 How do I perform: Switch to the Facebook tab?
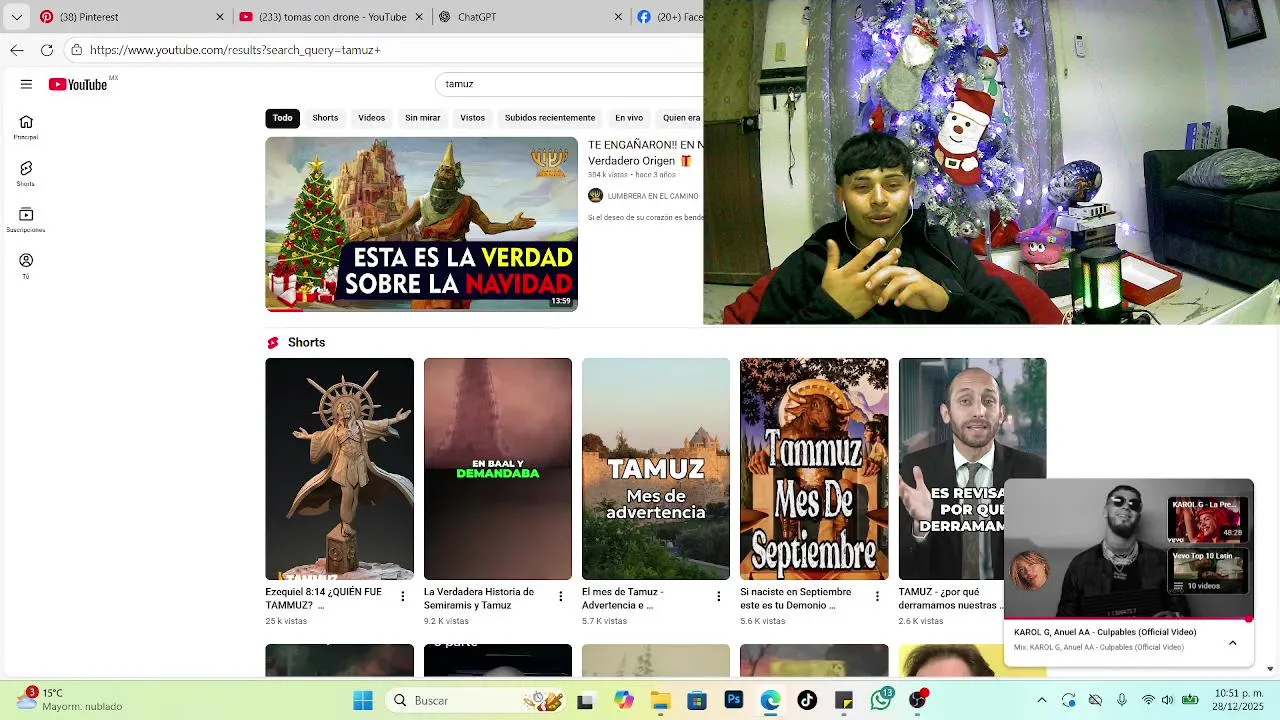tap(670, 17)
